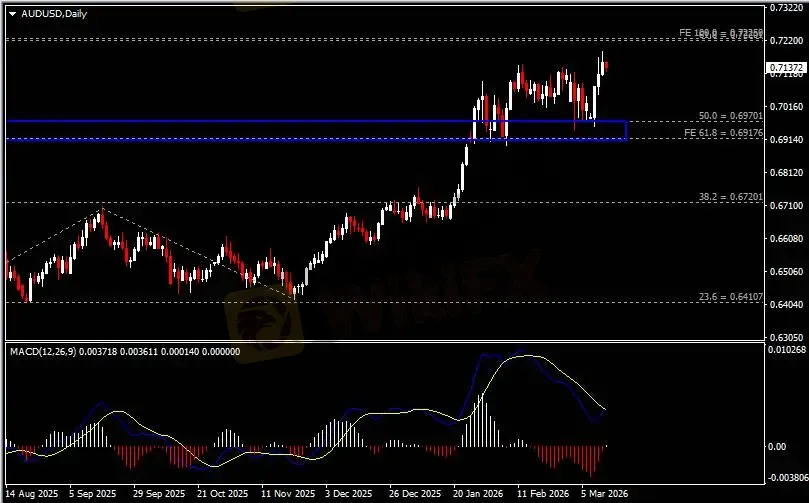
Task: Select the 29 Sep 2025 date label
Action: tap(158, 494)
